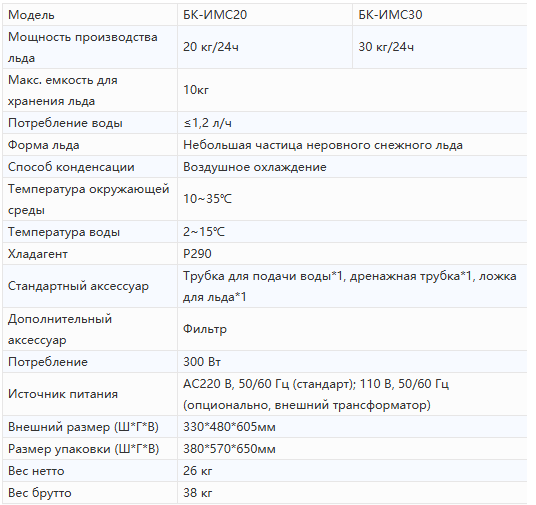Click the 10~35℃ ambient temperature value

[x=207, y=199]
